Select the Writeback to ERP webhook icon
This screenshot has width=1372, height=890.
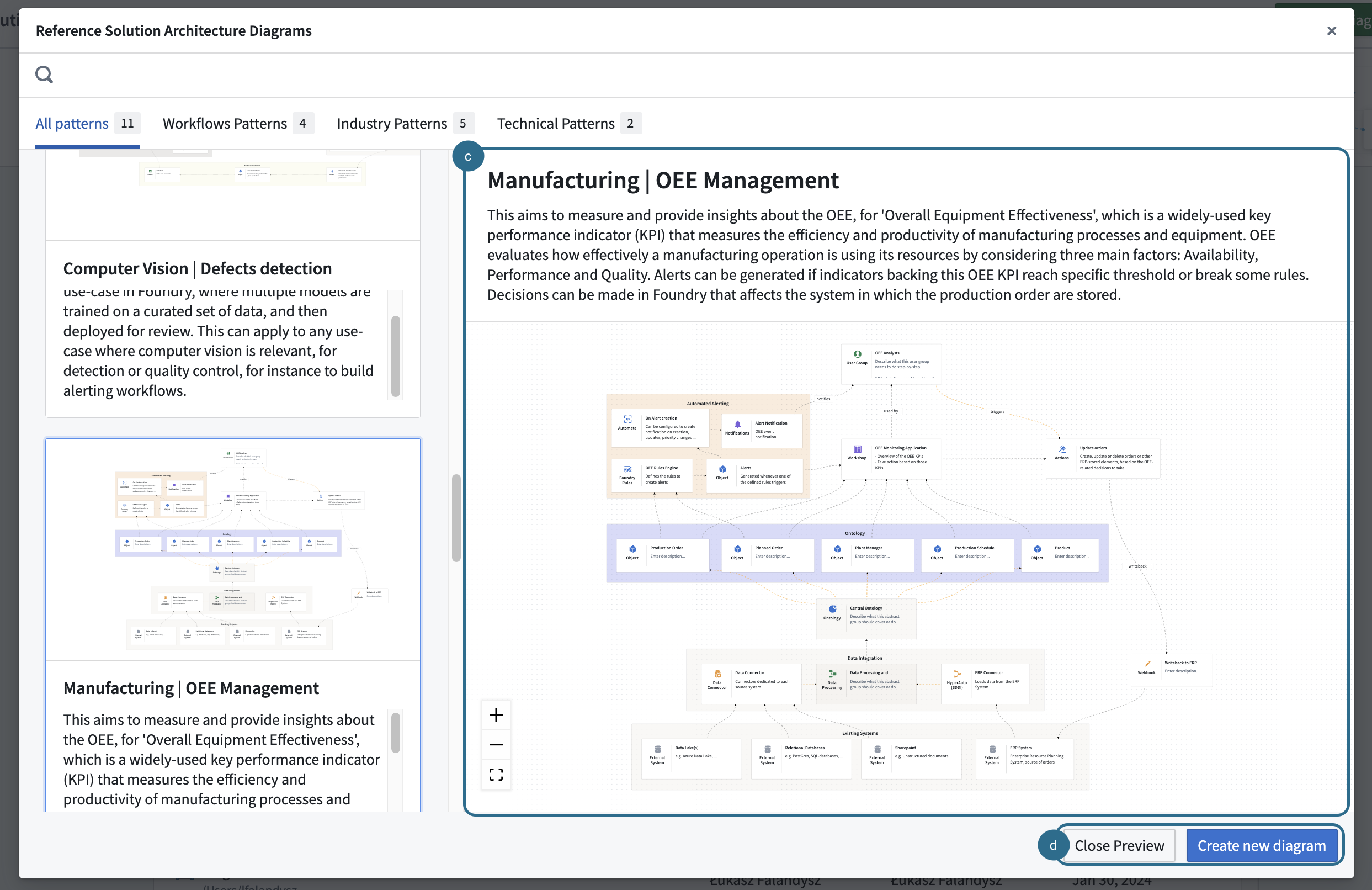(1147, 664)
